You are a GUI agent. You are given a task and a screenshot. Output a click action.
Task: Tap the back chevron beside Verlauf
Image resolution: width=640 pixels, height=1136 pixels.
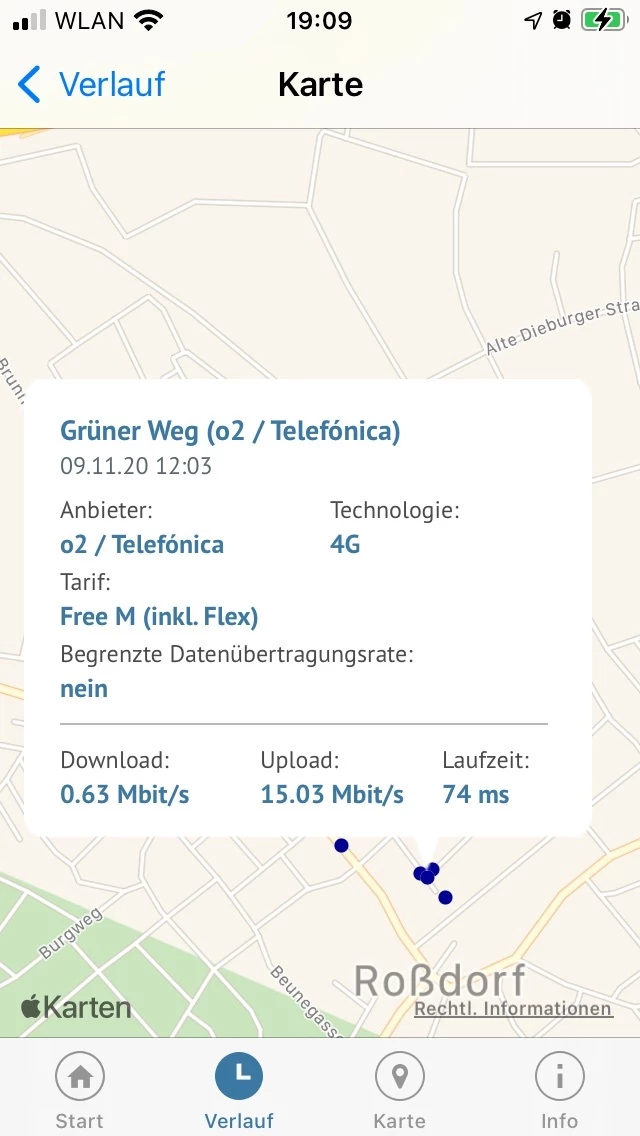click(30, 85)
